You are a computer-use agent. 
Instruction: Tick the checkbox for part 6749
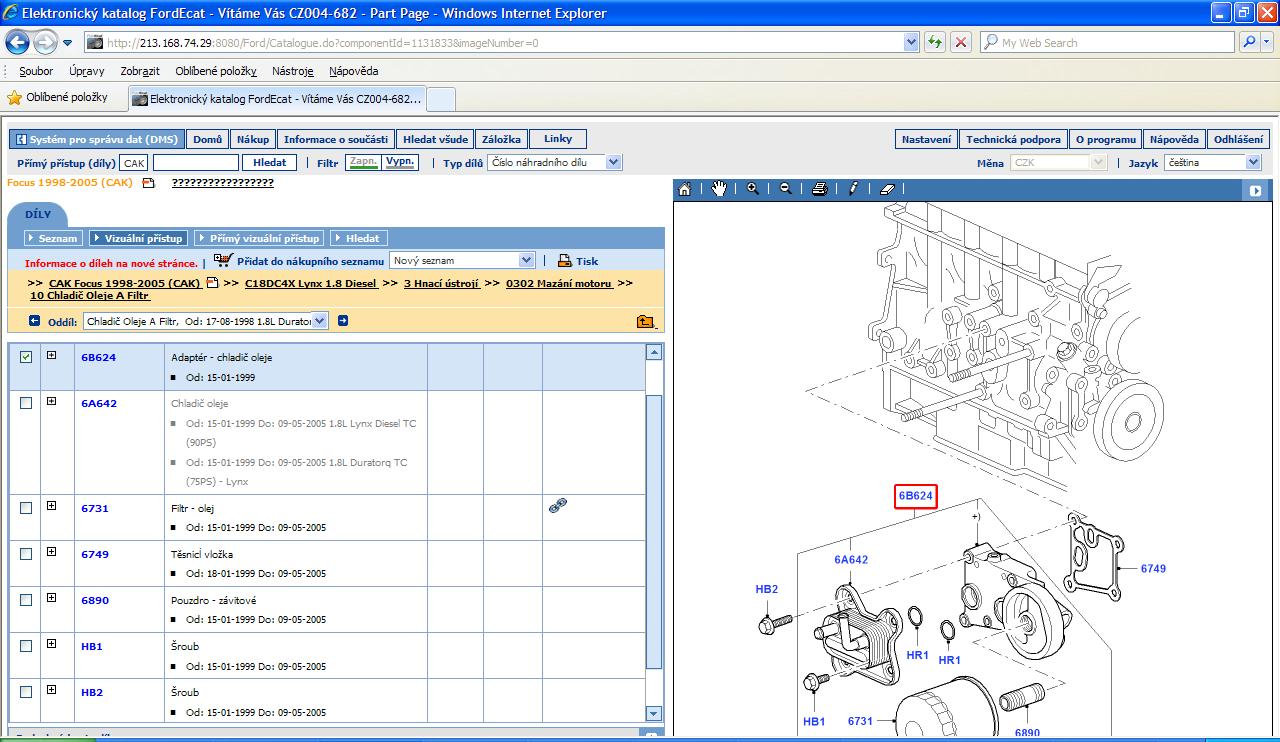coord(26,554)
